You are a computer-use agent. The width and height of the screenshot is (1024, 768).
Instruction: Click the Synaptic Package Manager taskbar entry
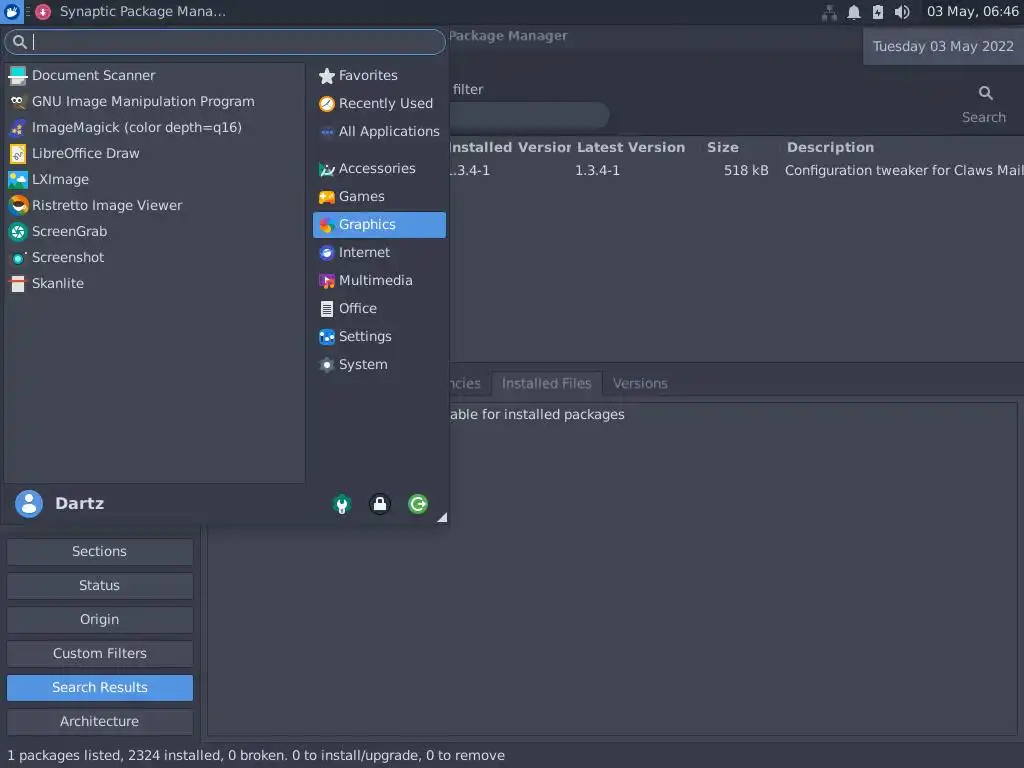tap(131, 11)
